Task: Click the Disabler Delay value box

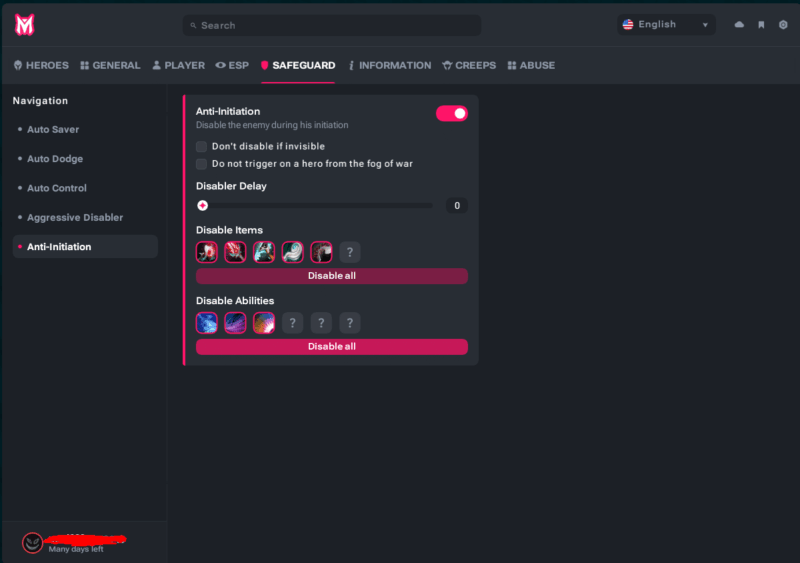Action: pyautogui.click(x=457, y=206)
